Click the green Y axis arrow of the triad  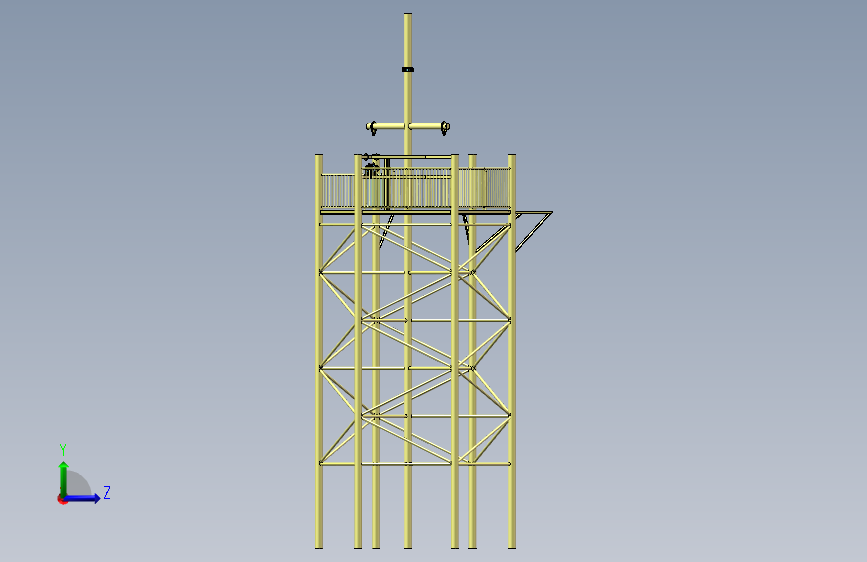[x=64, y=478]
